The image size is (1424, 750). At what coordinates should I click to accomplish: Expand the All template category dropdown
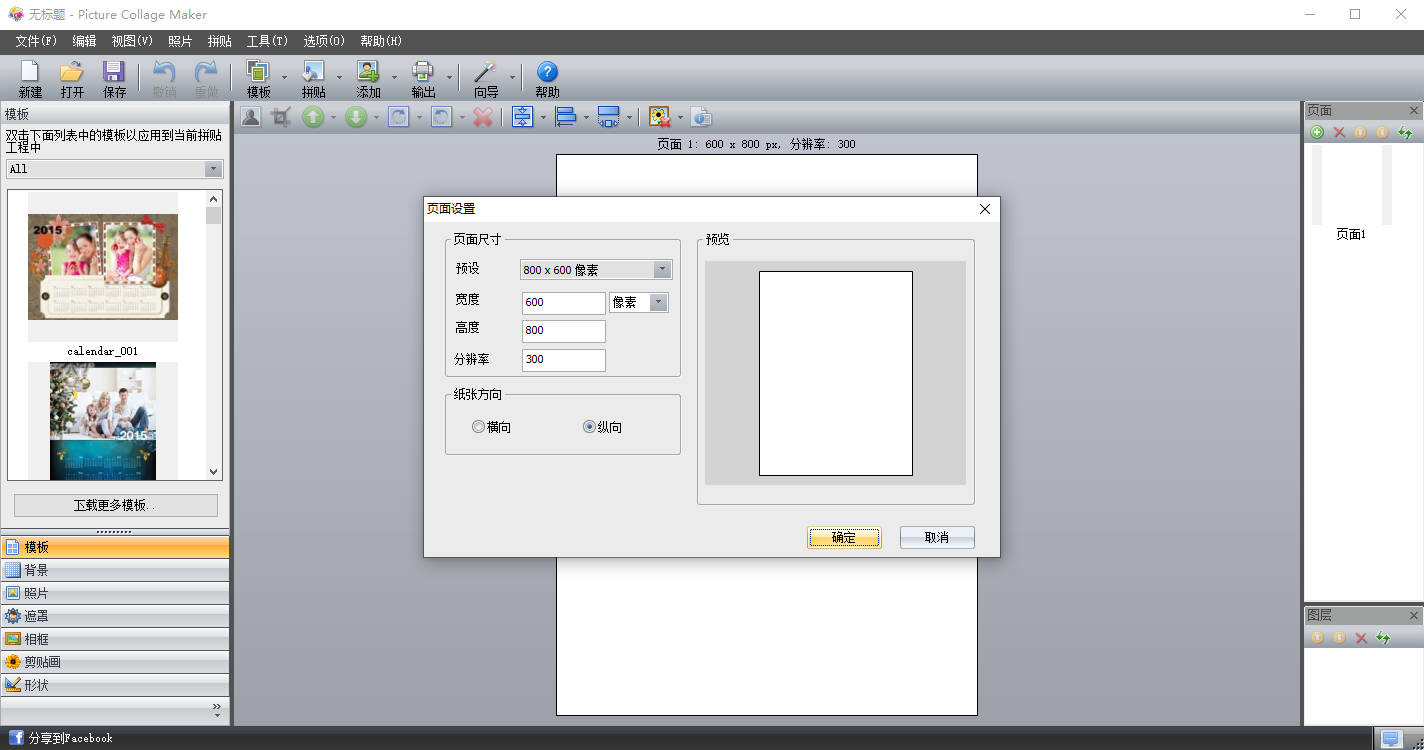tap(213, 169)
